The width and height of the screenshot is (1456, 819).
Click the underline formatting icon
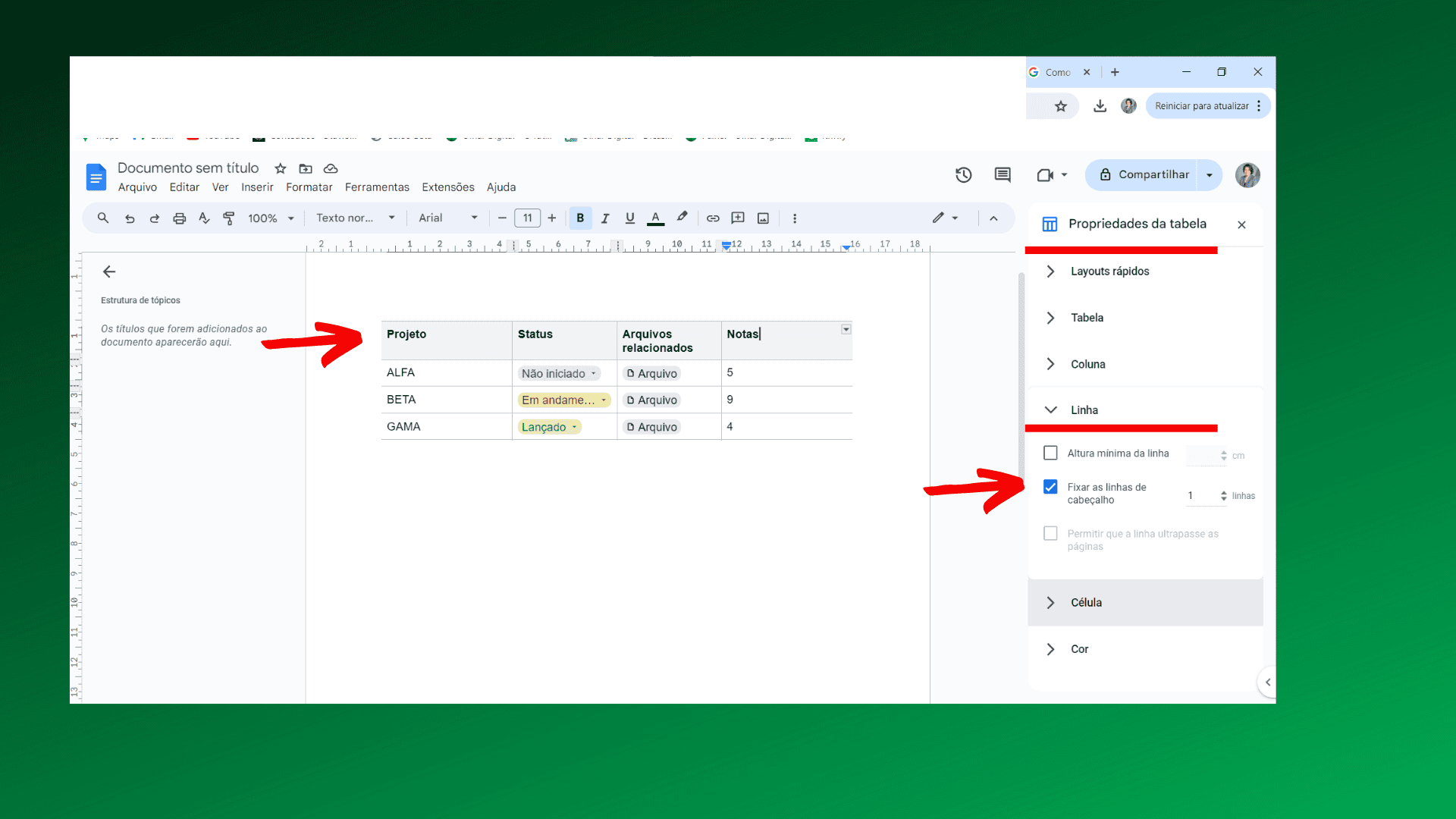click(629, 218)
